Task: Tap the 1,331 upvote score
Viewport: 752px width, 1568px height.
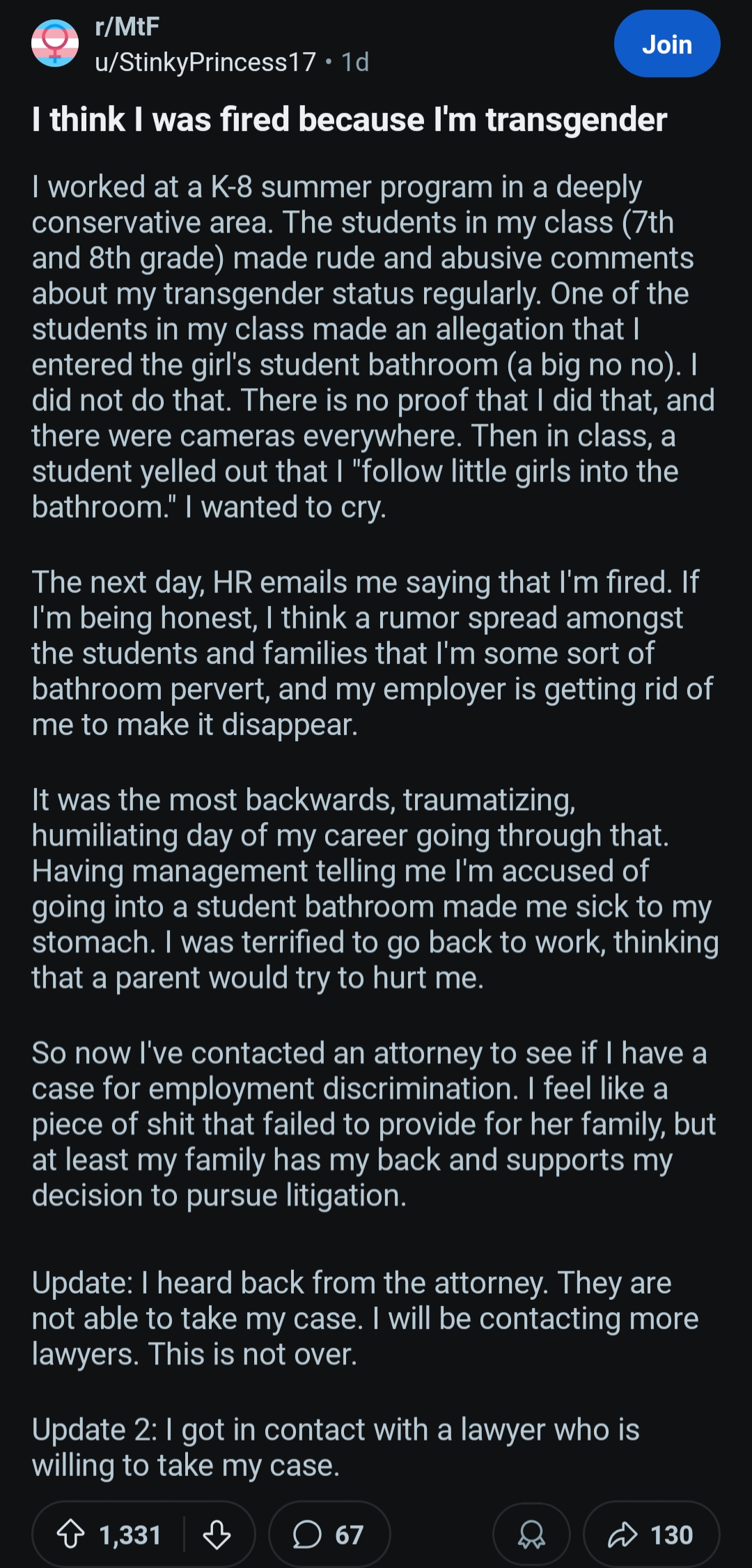Action: [130, 1535]
